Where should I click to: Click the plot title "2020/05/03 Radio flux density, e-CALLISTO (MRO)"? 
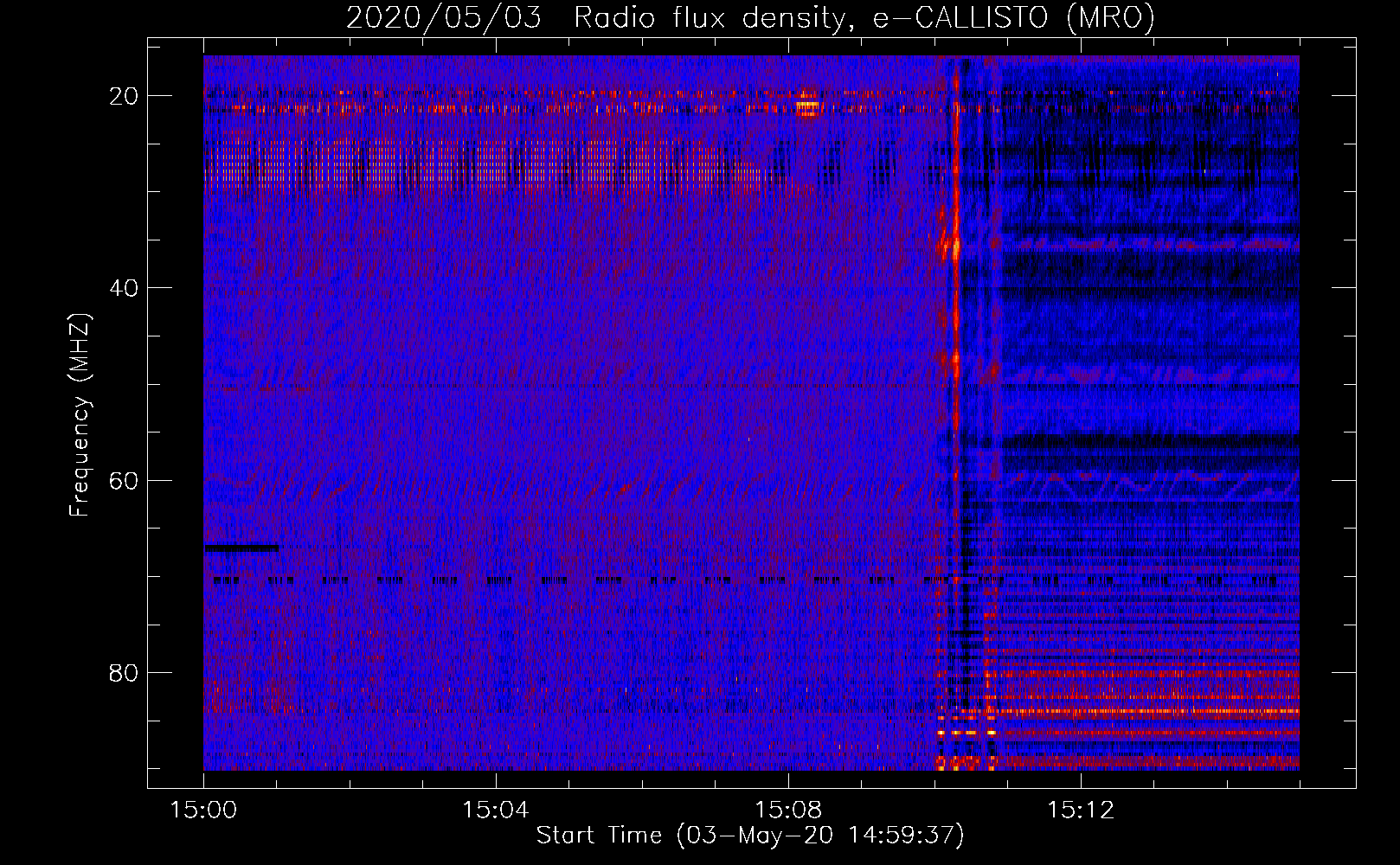(x=750, y=18)
